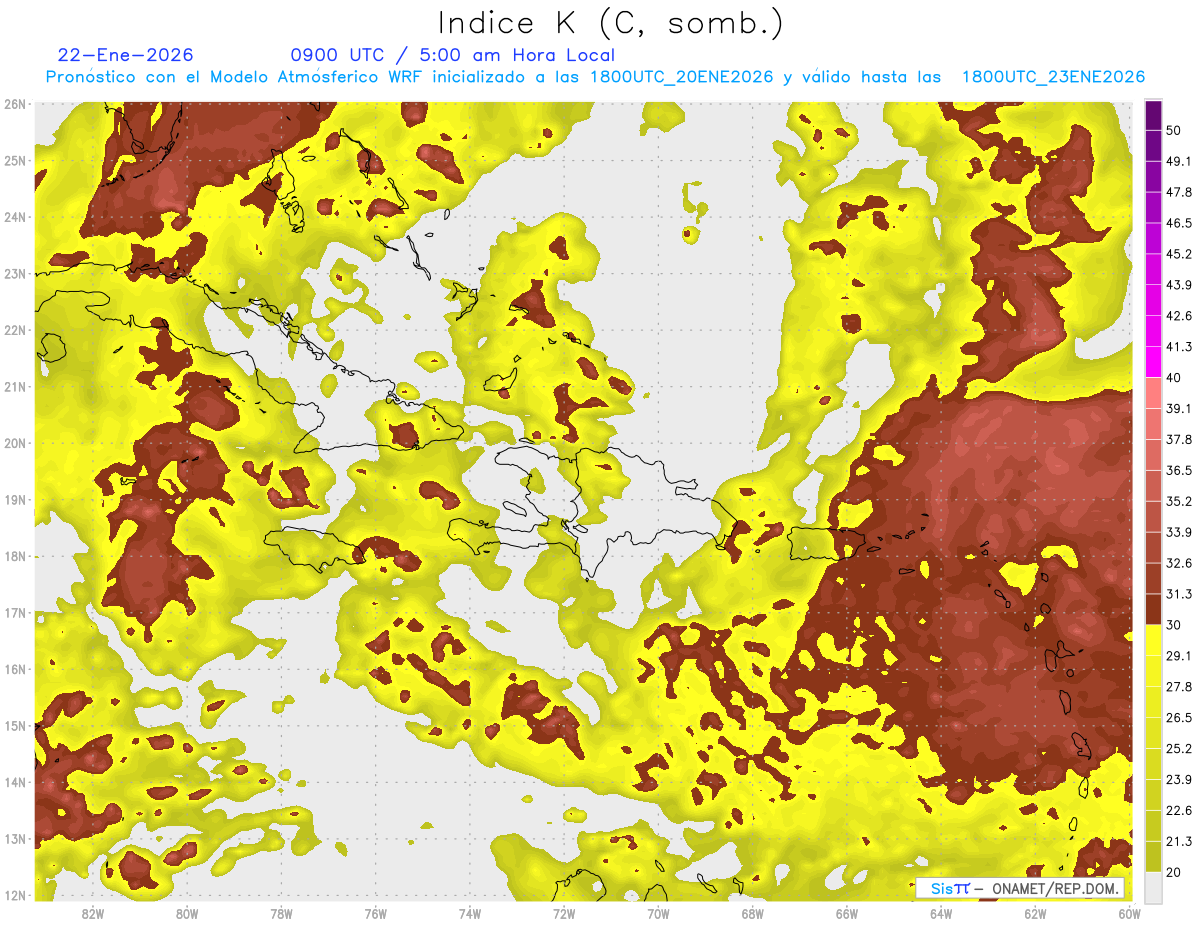Select the legend value 41.3
Image resolution: width=1200 pixels, height=927 pixels.
point(1179,347)
